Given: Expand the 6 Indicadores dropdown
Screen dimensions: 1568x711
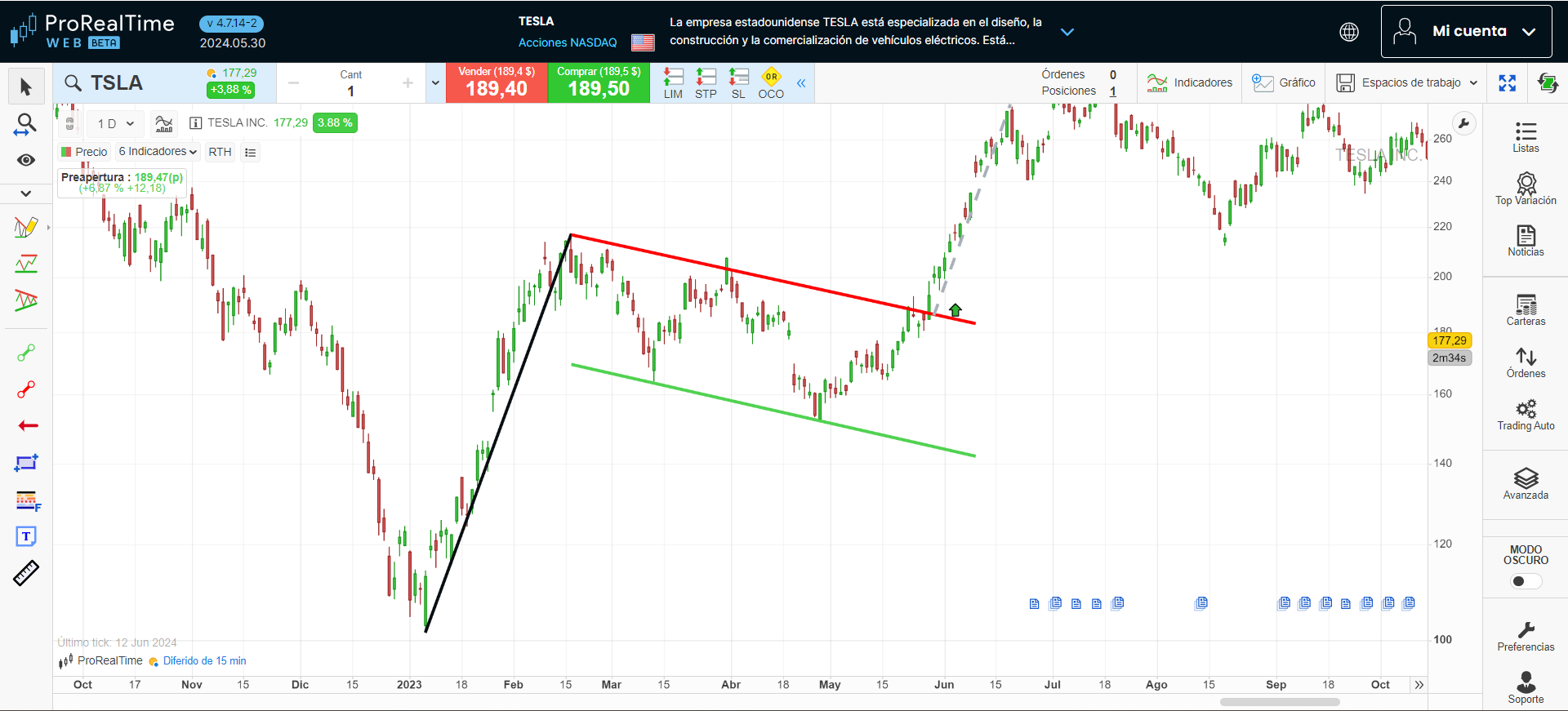Looking at the screenshot, I should pos(158,152).
